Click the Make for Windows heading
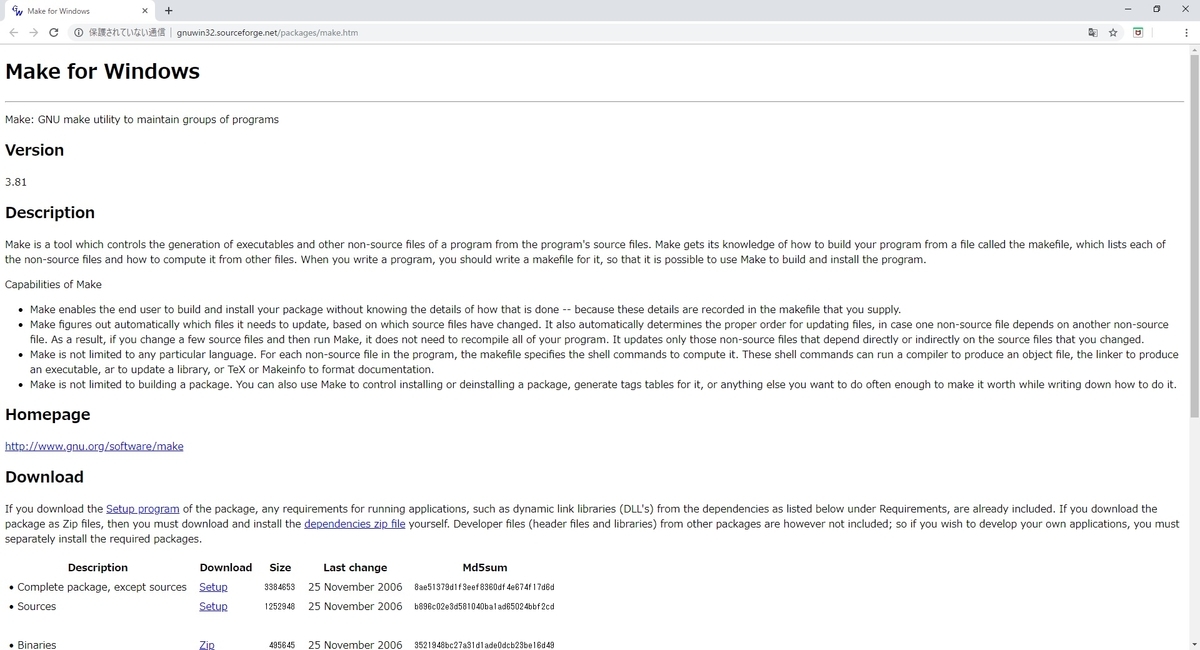 point(102,72)
